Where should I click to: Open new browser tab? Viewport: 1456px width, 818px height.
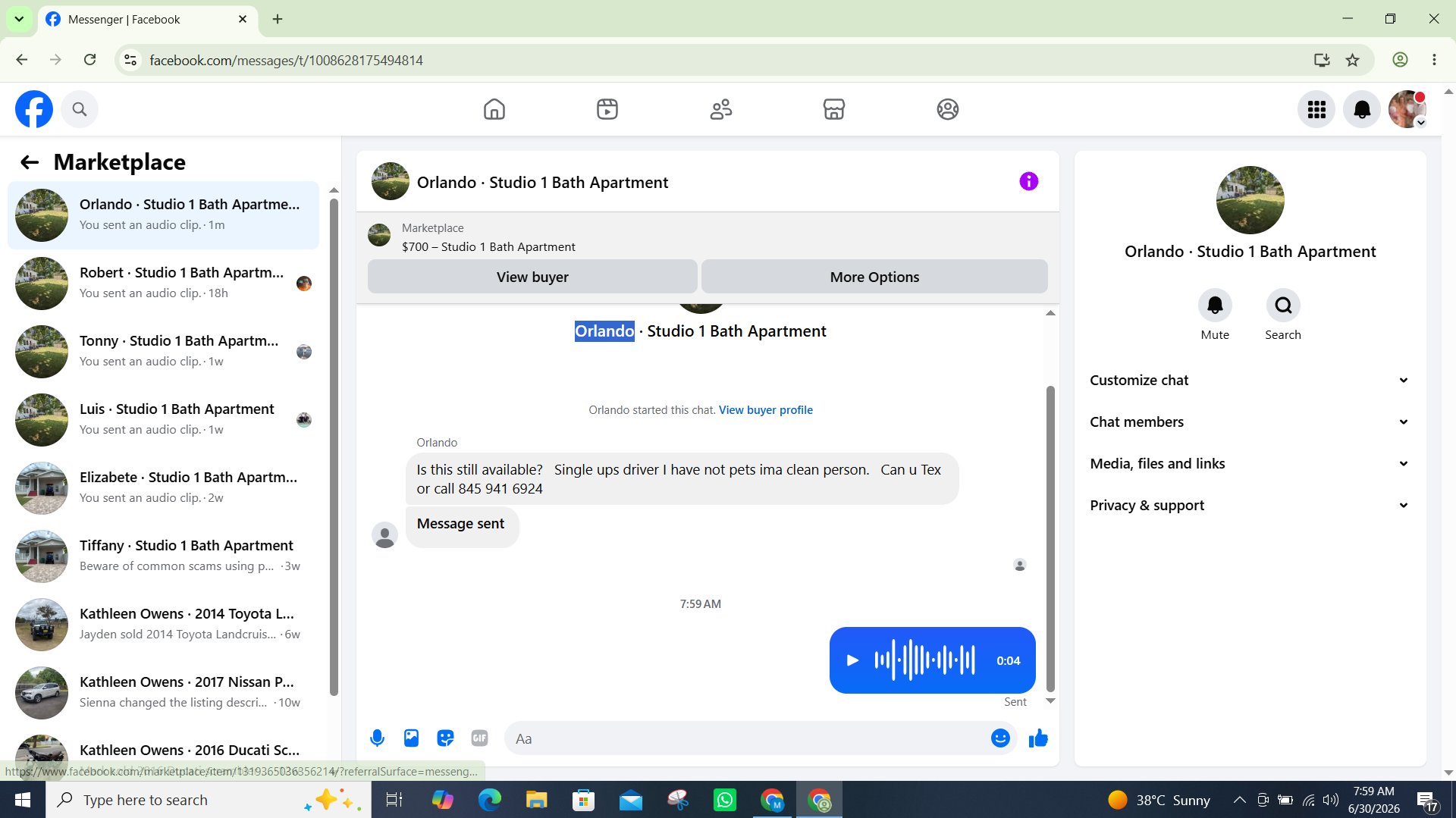pos(278,19)
